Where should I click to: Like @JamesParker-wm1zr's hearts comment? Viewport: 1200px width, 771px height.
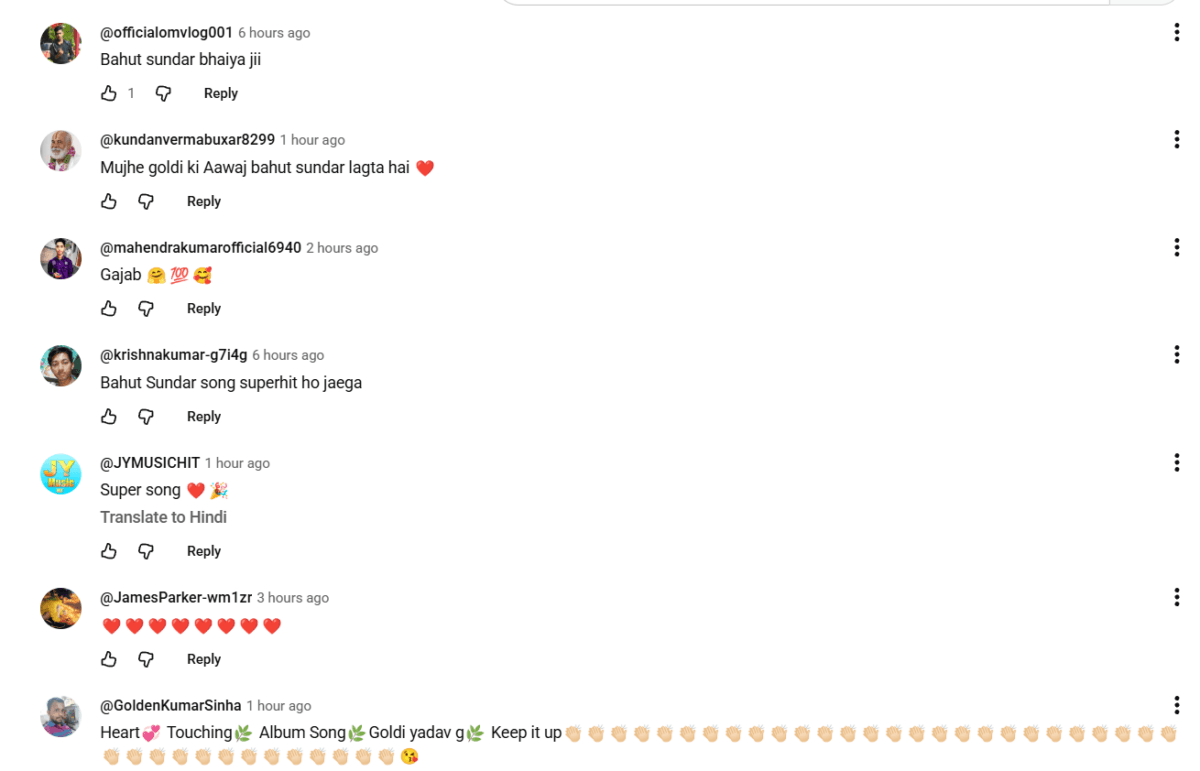coord(109,659)
